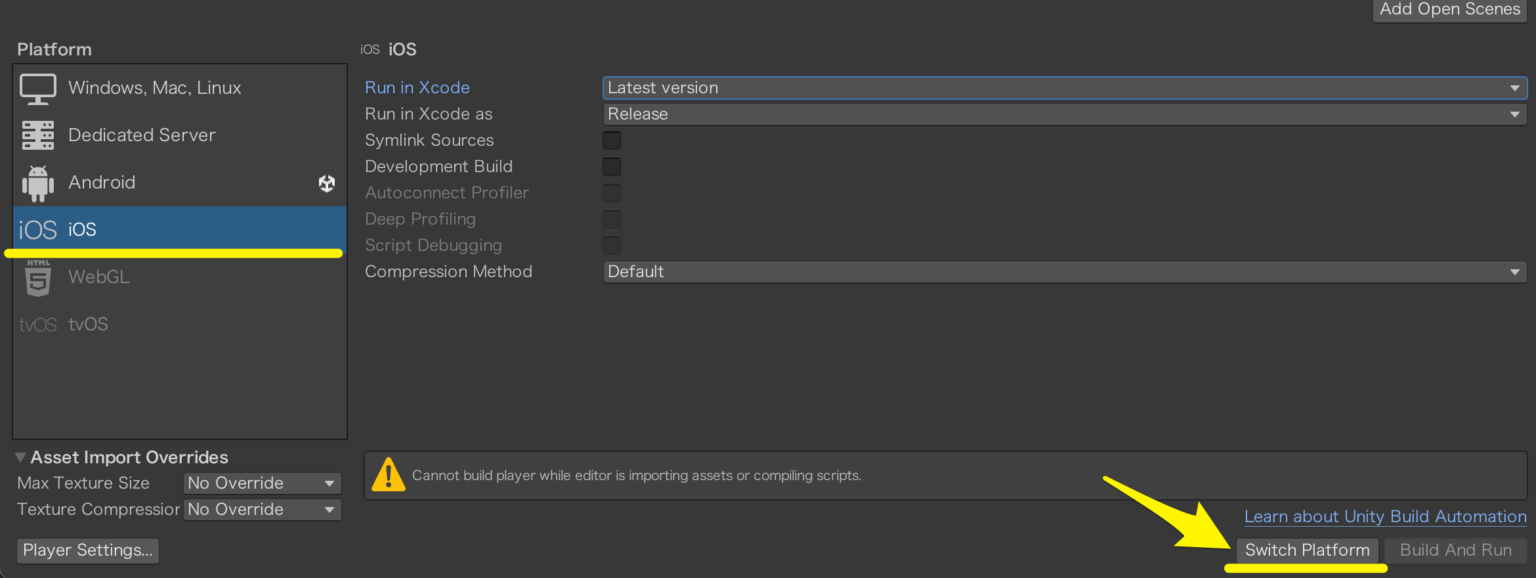This screenshot has width=1536, height=578.
Task: Open Learn about Unity Build Automation link
Action: [x=1385, y=517]
